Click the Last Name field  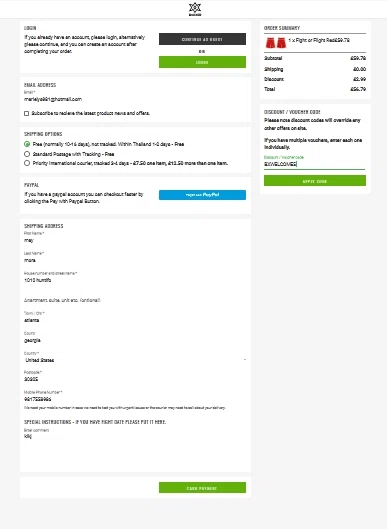click(x=135, y=260)
